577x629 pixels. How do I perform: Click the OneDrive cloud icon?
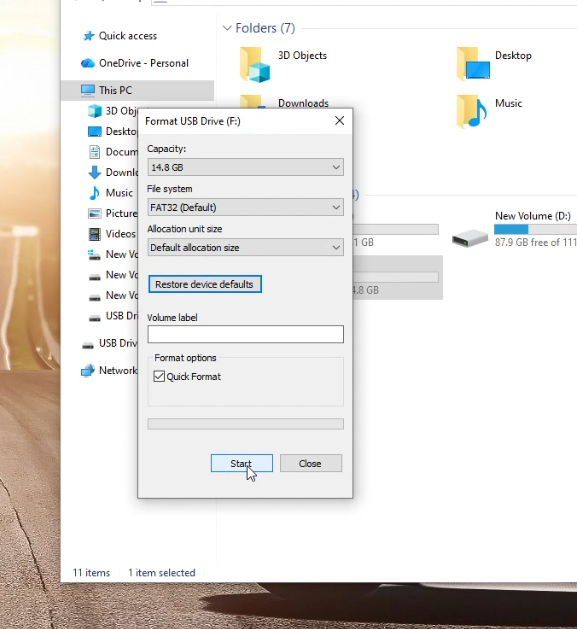[x=87, y=63]
